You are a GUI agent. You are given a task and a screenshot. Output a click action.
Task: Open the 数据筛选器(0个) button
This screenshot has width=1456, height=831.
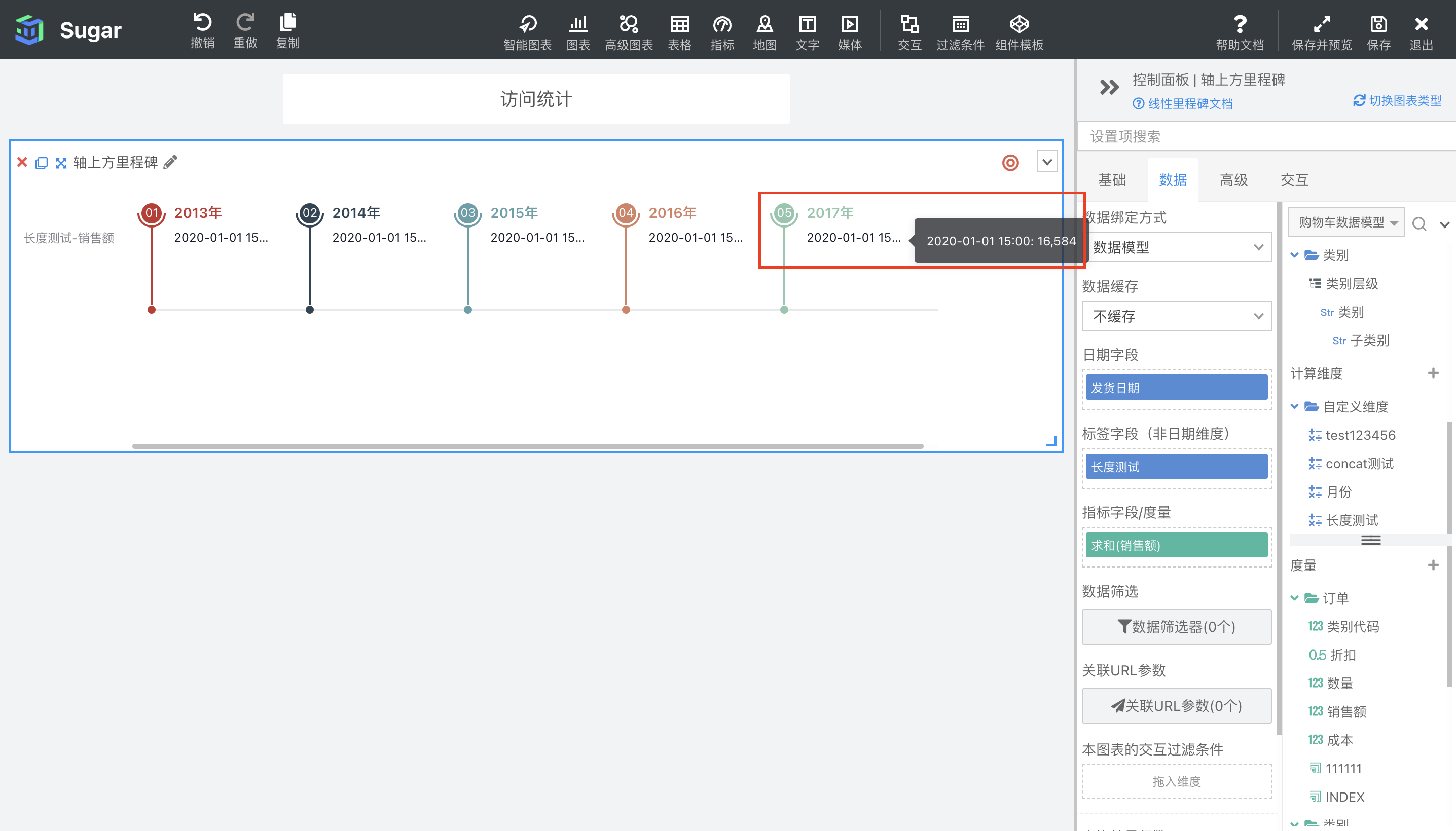(1176, 627)
